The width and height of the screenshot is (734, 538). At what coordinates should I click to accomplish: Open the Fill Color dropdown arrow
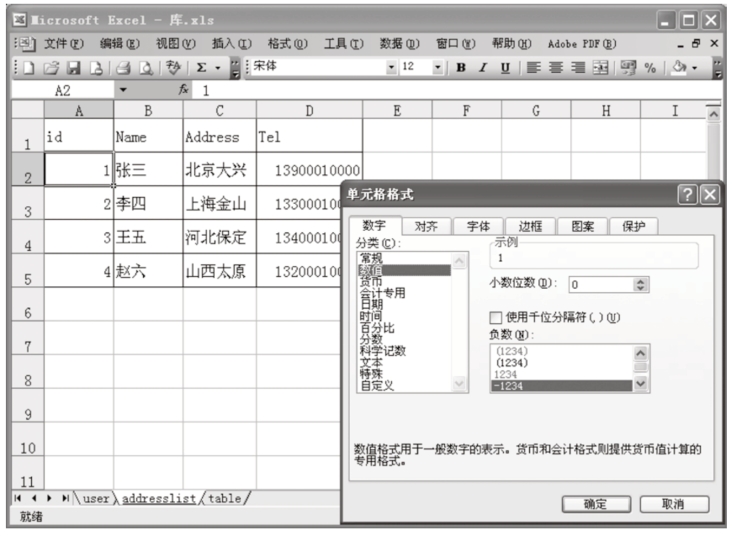click(695, 68)
